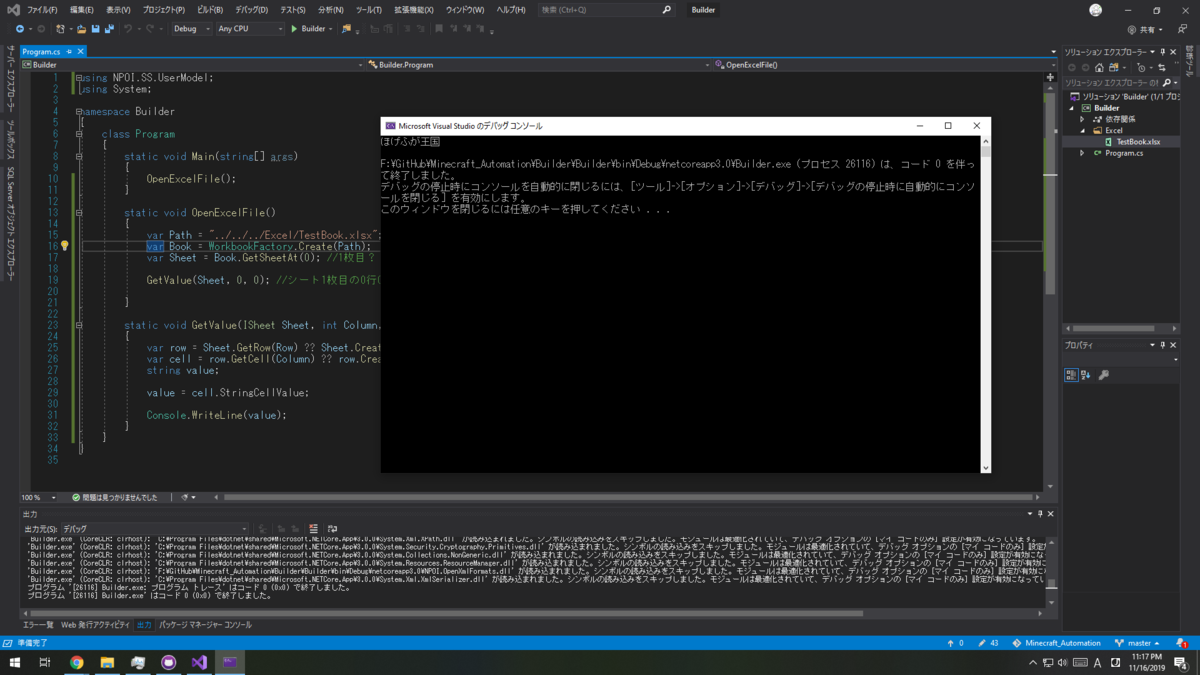Image resolution: width=1200 pixels, height=675 pixels.
Task: Expand the 依存関係 node
Action: click(1082, 119)
